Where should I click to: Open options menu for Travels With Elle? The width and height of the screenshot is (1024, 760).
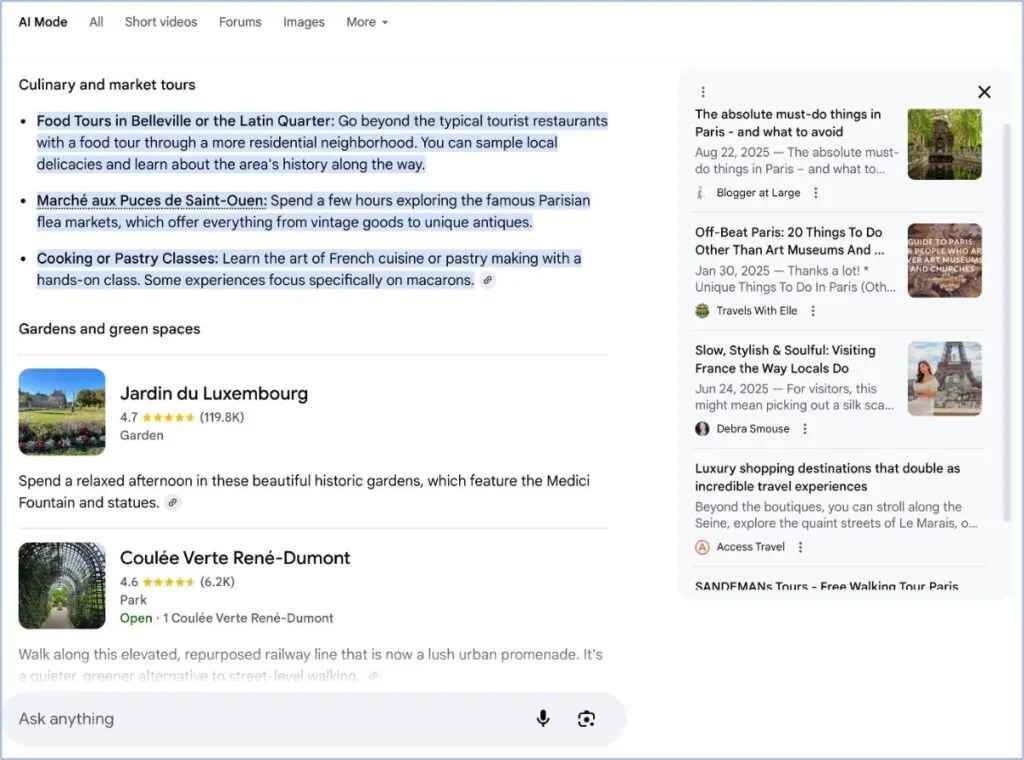pyautogui.click(x=813, y=311)
